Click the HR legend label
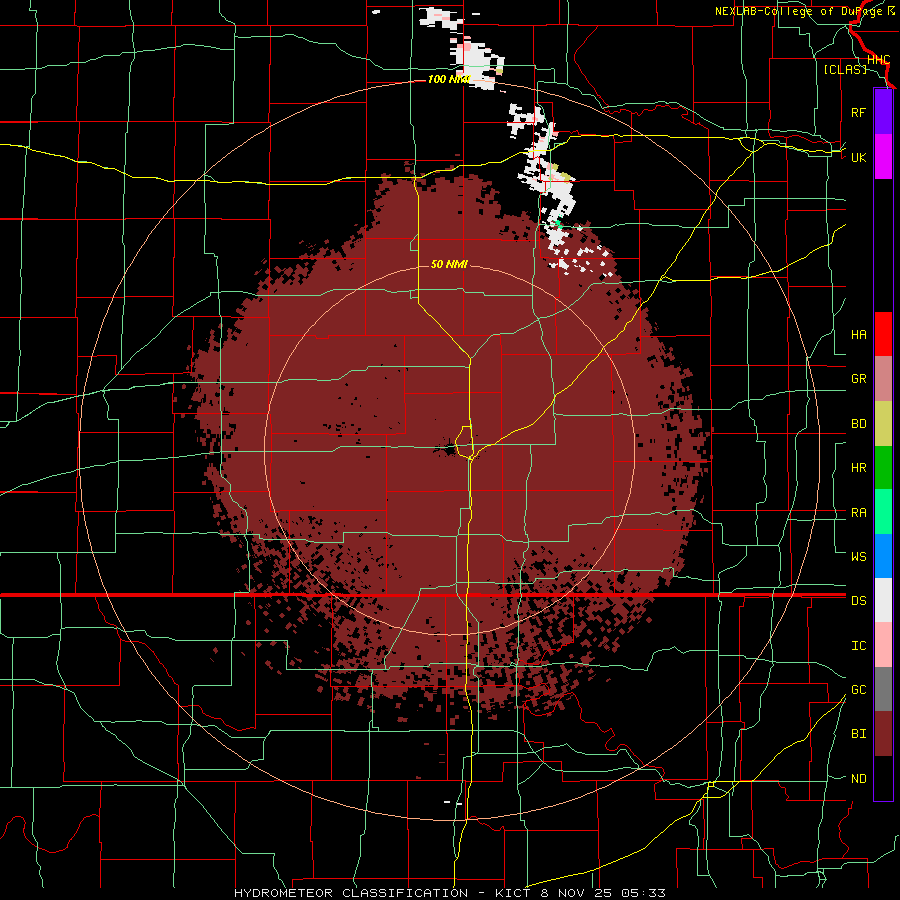Screen dimensions: 900x900 [x=858, y=468]
